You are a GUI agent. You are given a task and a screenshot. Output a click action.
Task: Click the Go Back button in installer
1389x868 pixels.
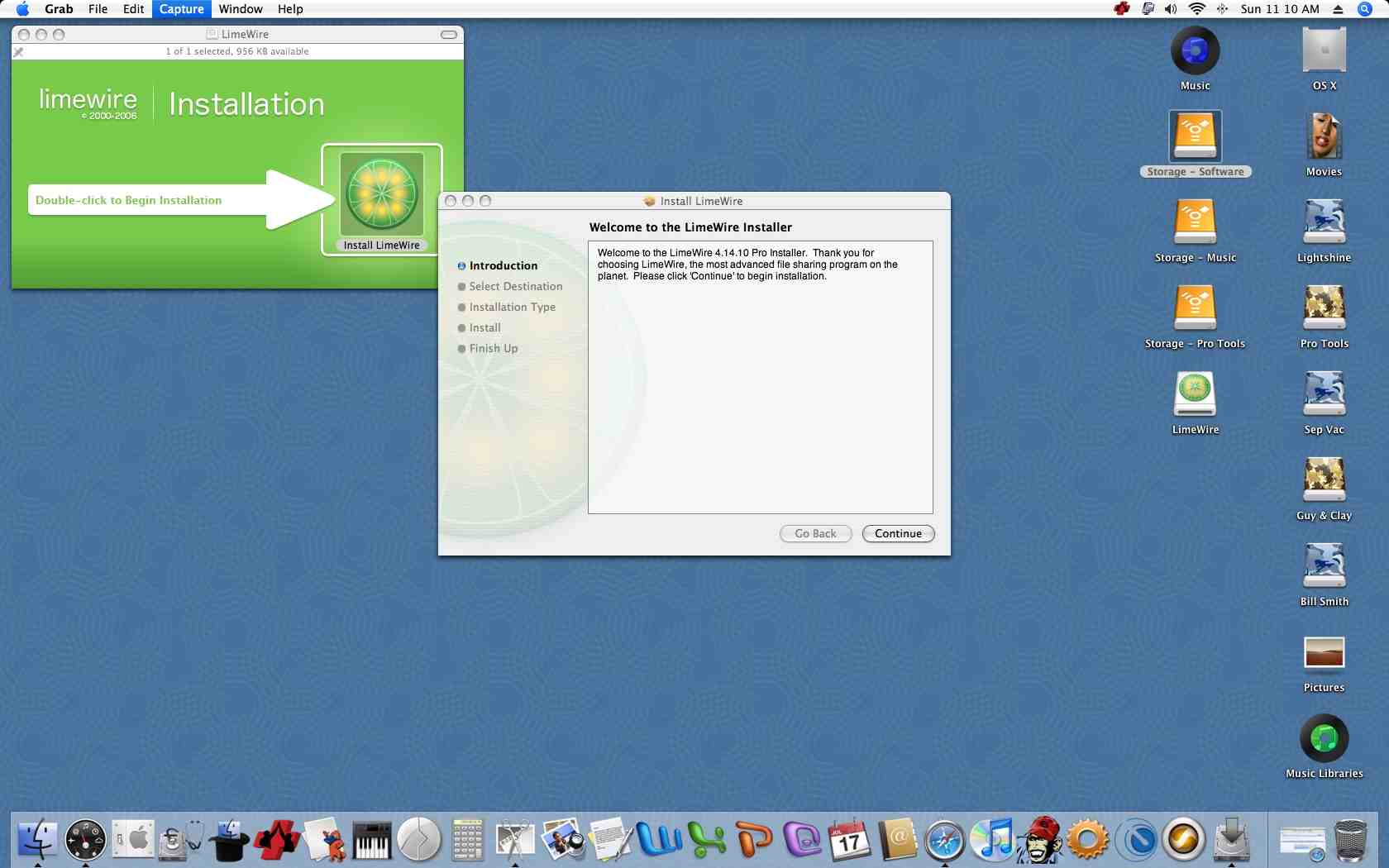coord(815,534)
